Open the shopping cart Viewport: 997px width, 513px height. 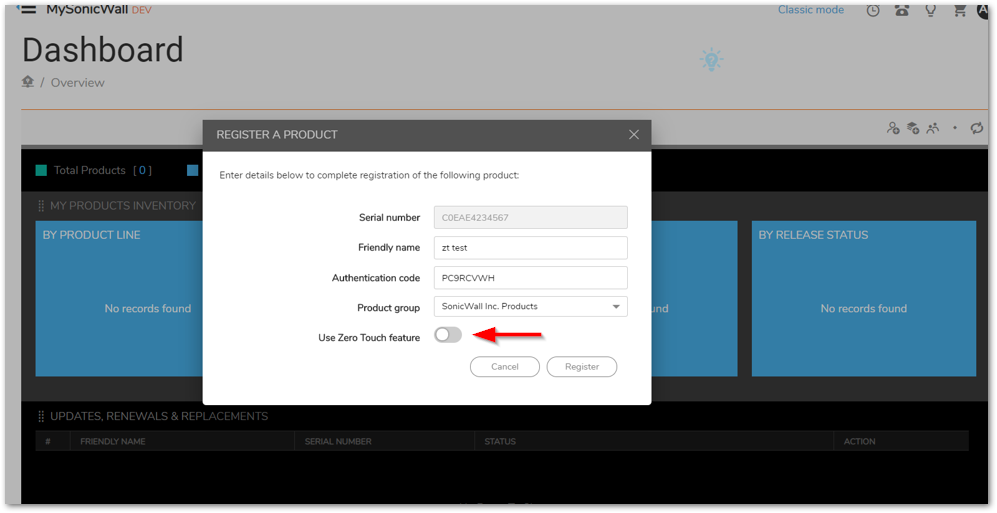[x=960, y=10]
